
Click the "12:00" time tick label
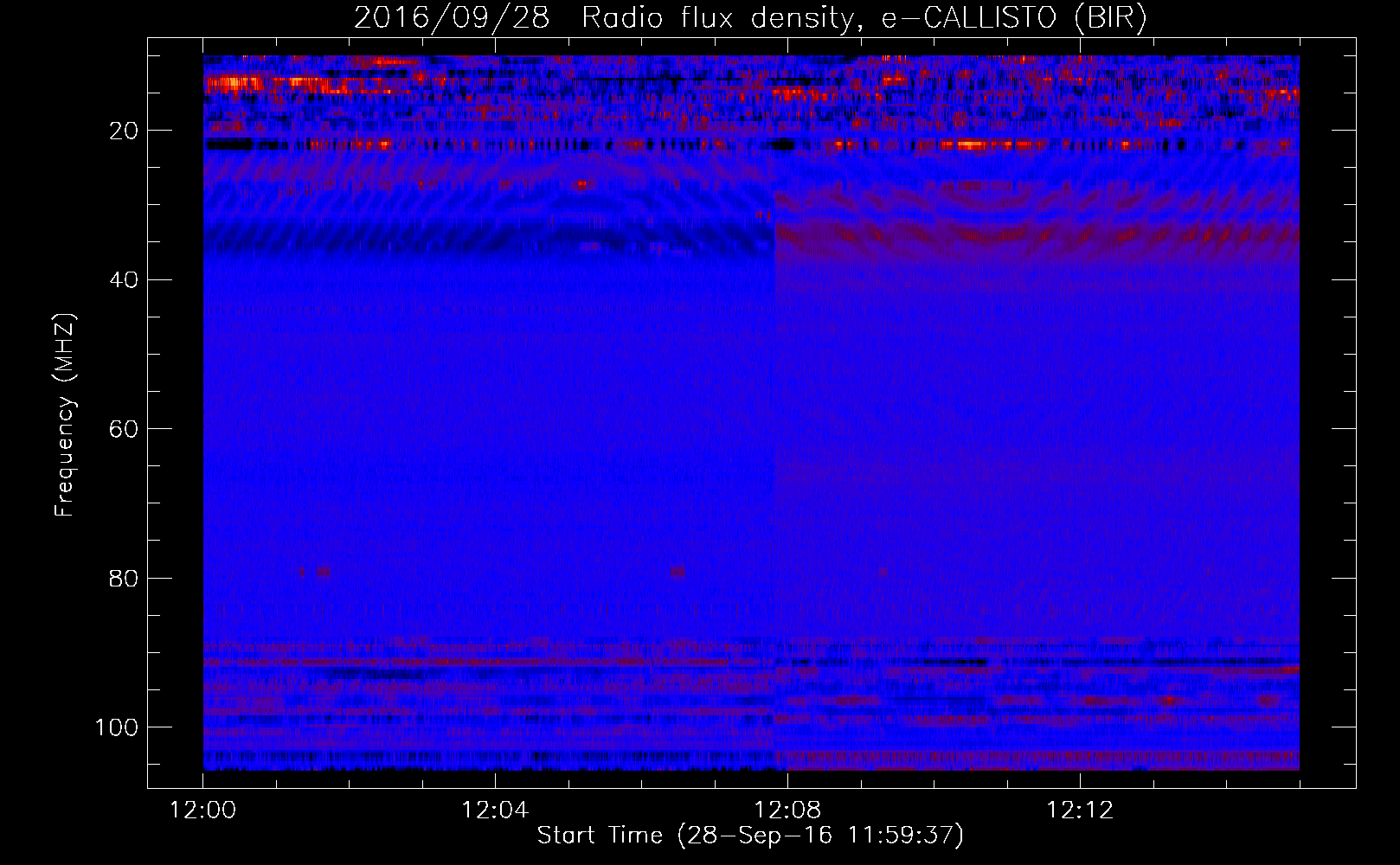(x=202, y=811)
